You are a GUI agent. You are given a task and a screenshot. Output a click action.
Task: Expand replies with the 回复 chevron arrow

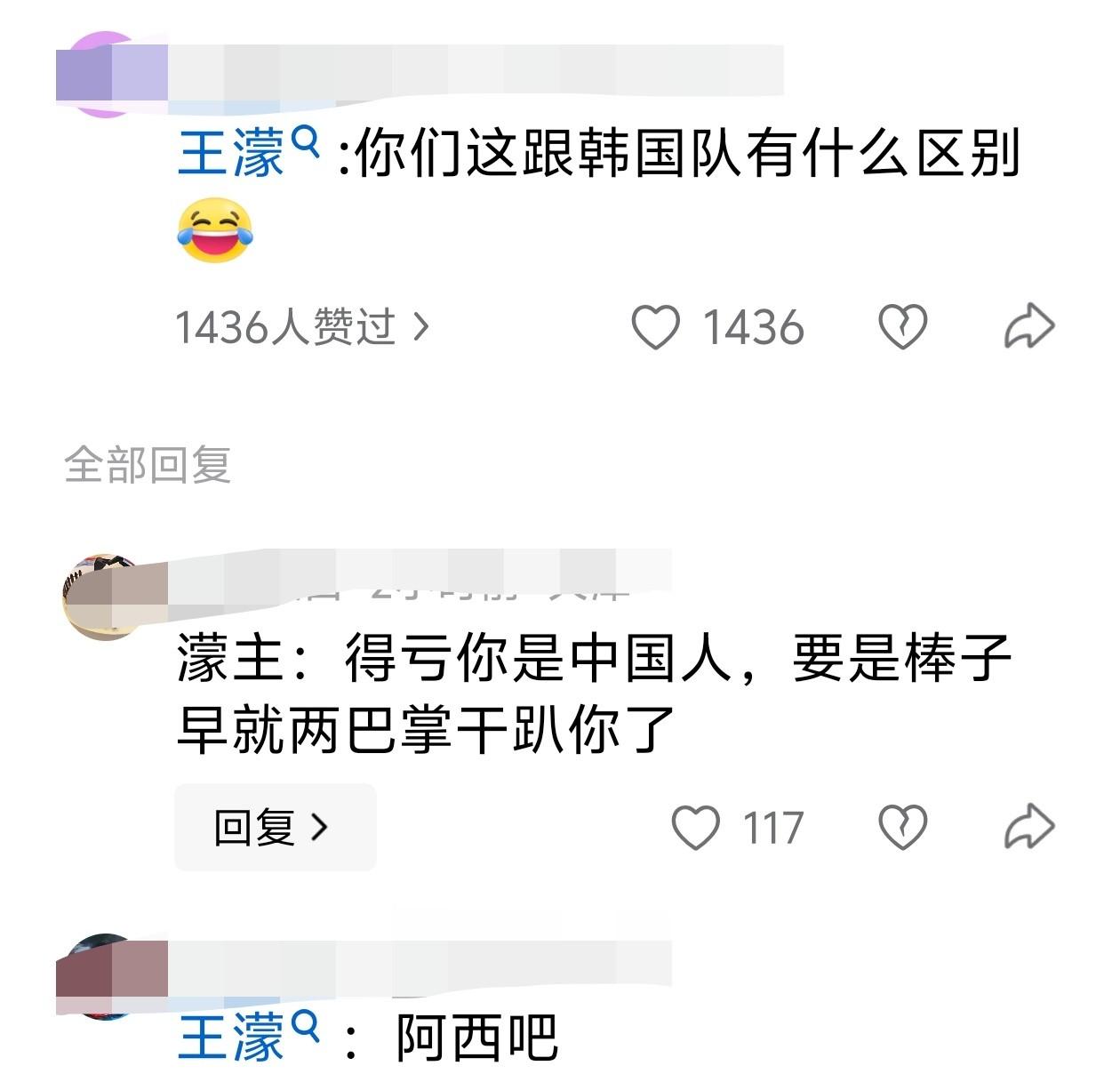pos(319,827)
